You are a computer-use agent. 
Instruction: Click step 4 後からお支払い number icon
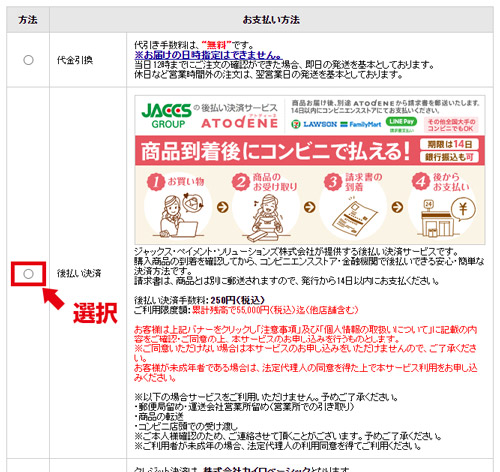421,182
